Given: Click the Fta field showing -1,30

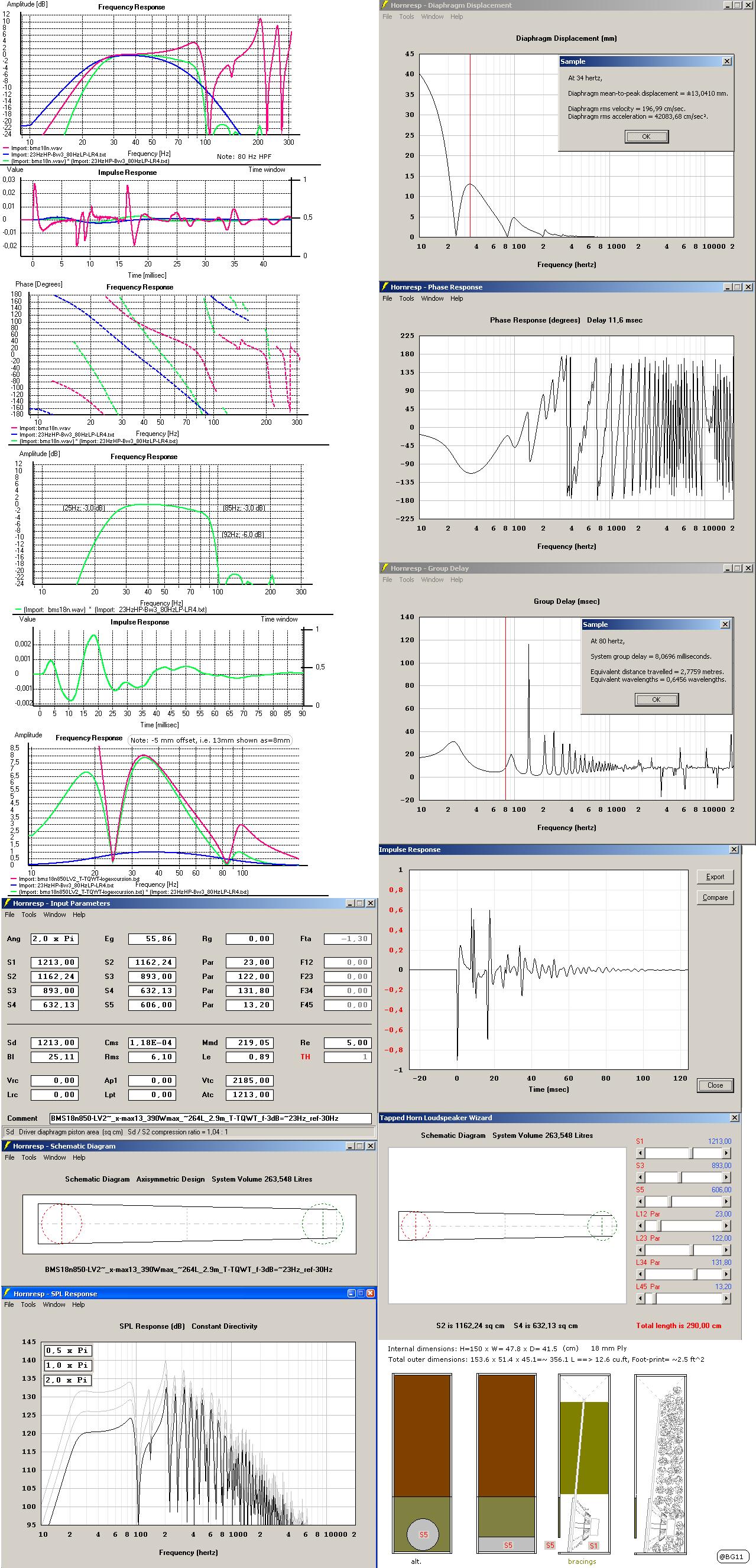Looking at the screenshot, I should [348, 939].
